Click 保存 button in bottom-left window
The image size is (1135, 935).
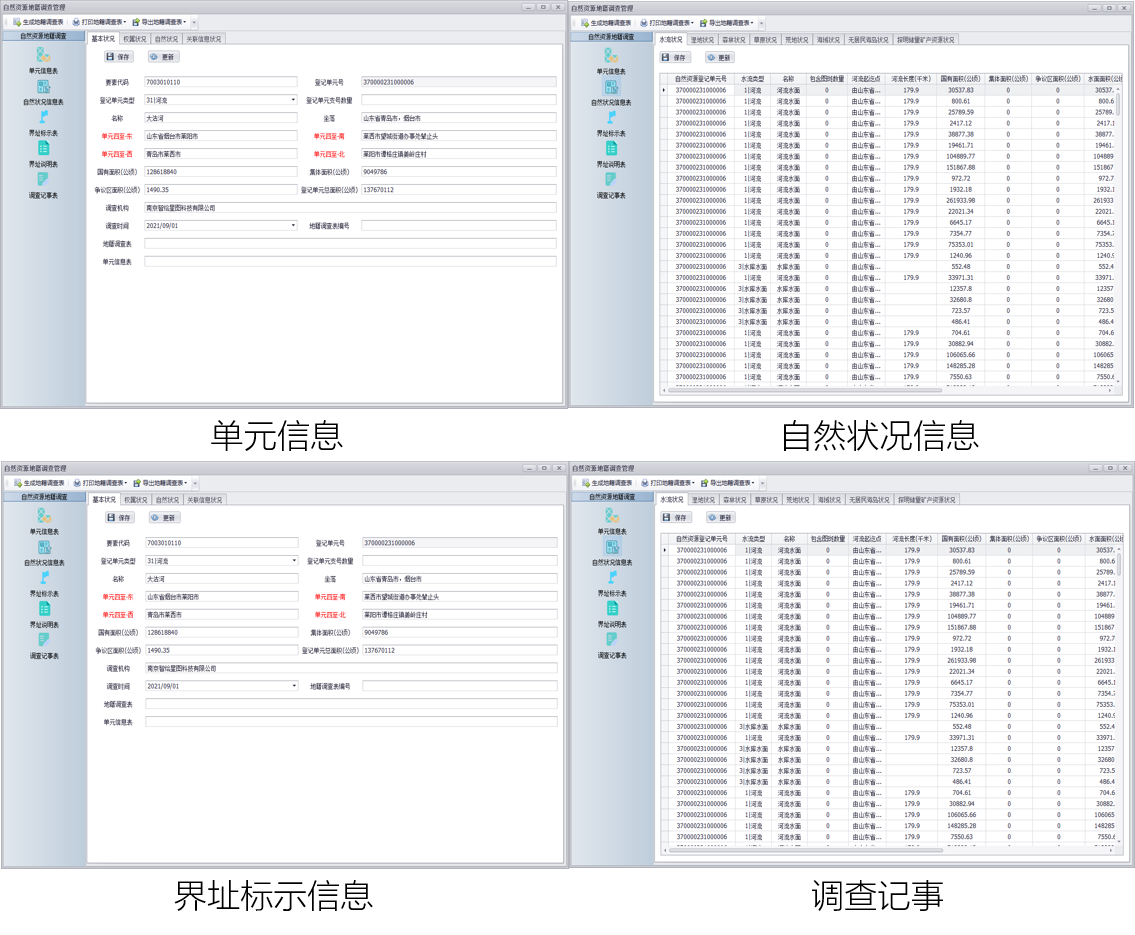[x=120, y=518]
